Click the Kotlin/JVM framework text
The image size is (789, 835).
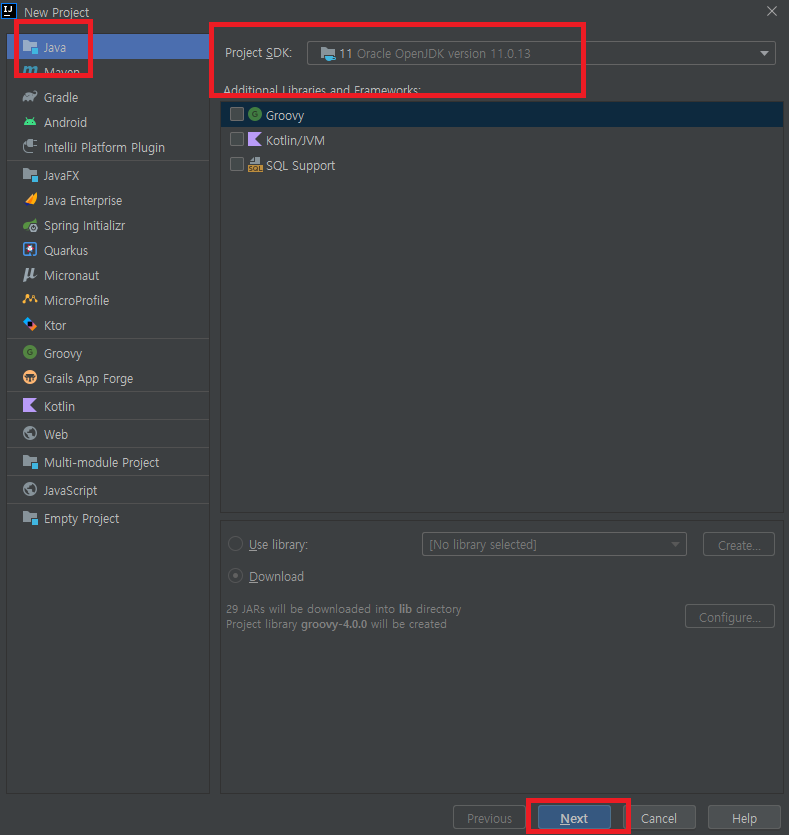[x=295, y=141]
